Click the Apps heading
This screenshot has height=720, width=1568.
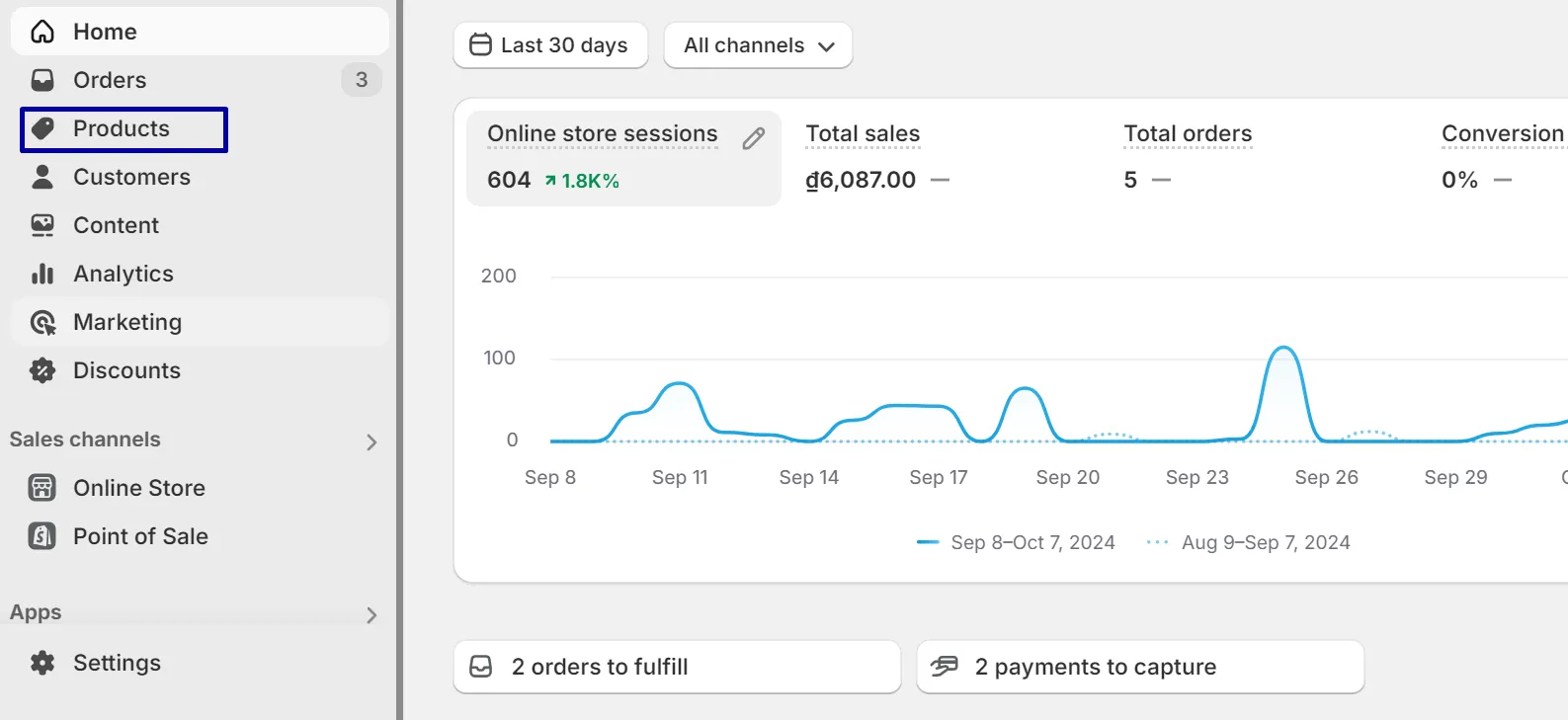click(x=36, y=612)
